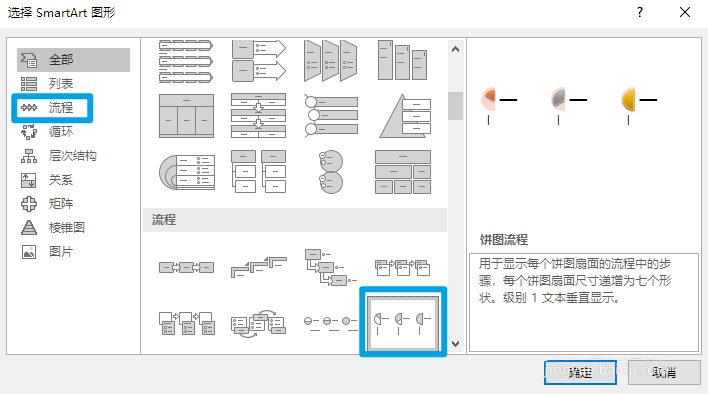The height and width of the screenshot is (394, 708).
Task: Pick the three stacked horizontal arrows list layout
Action: click(x=186, y=61)
